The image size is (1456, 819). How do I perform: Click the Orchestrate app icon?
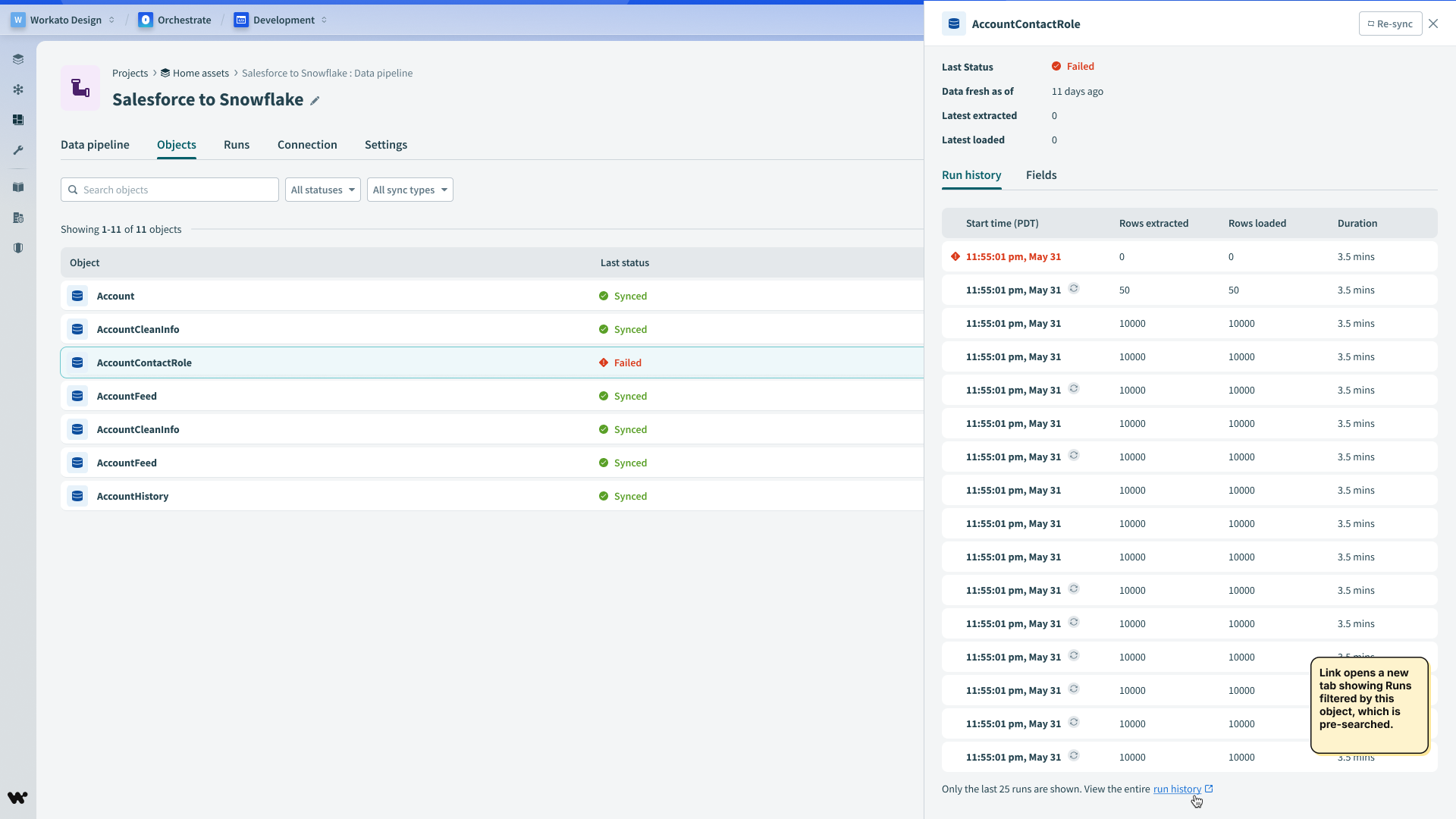point(146,20)
